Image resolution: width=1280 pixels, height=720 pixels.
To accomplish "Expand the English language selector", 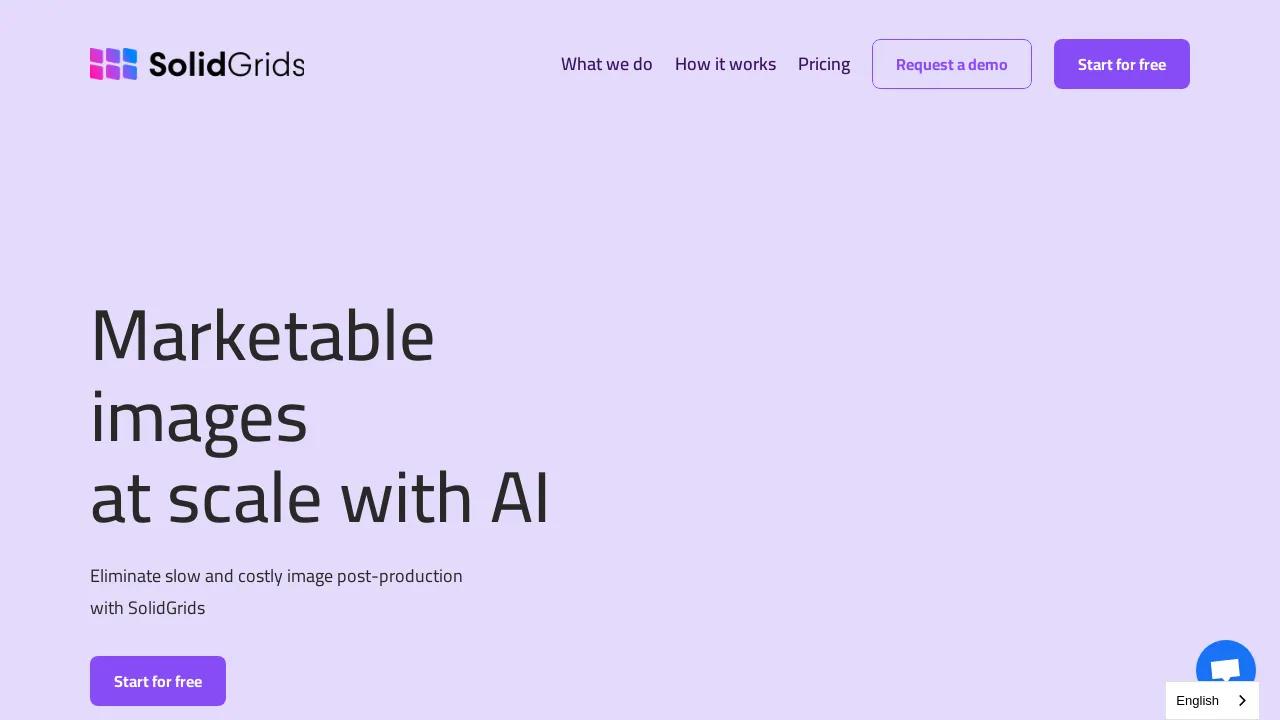I will (1198, 700).
